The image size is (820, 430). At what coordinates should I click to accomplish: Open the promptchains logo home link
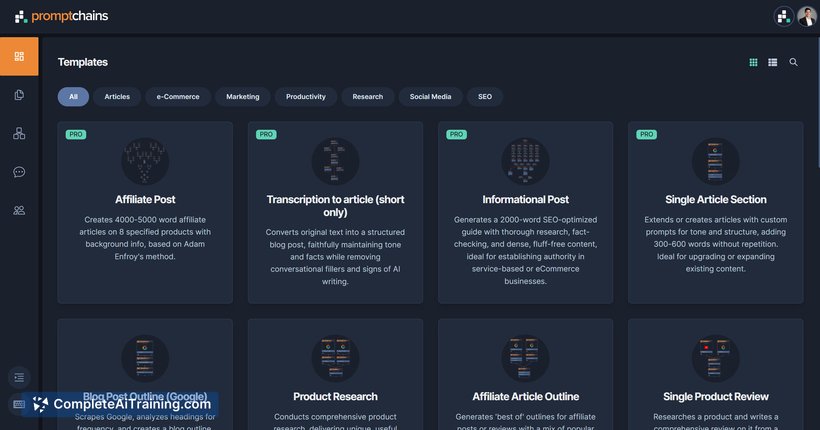click(x=61, y=16)
